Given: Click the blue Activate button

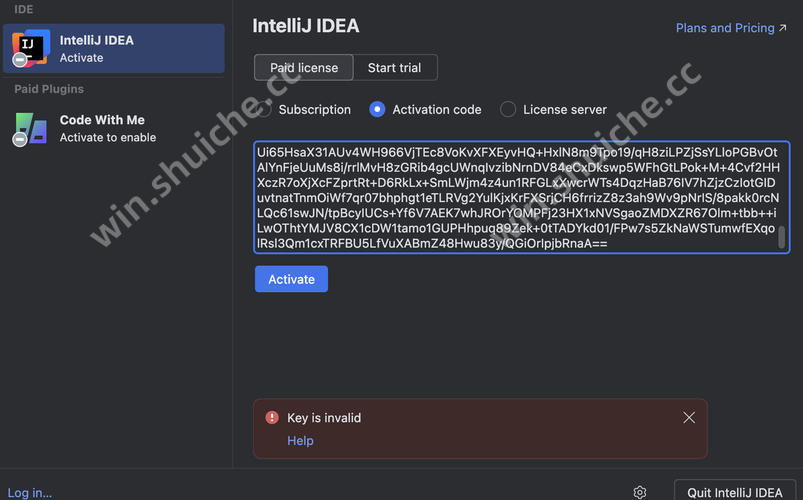Looking at the screenshot, I should coord(291,279).
